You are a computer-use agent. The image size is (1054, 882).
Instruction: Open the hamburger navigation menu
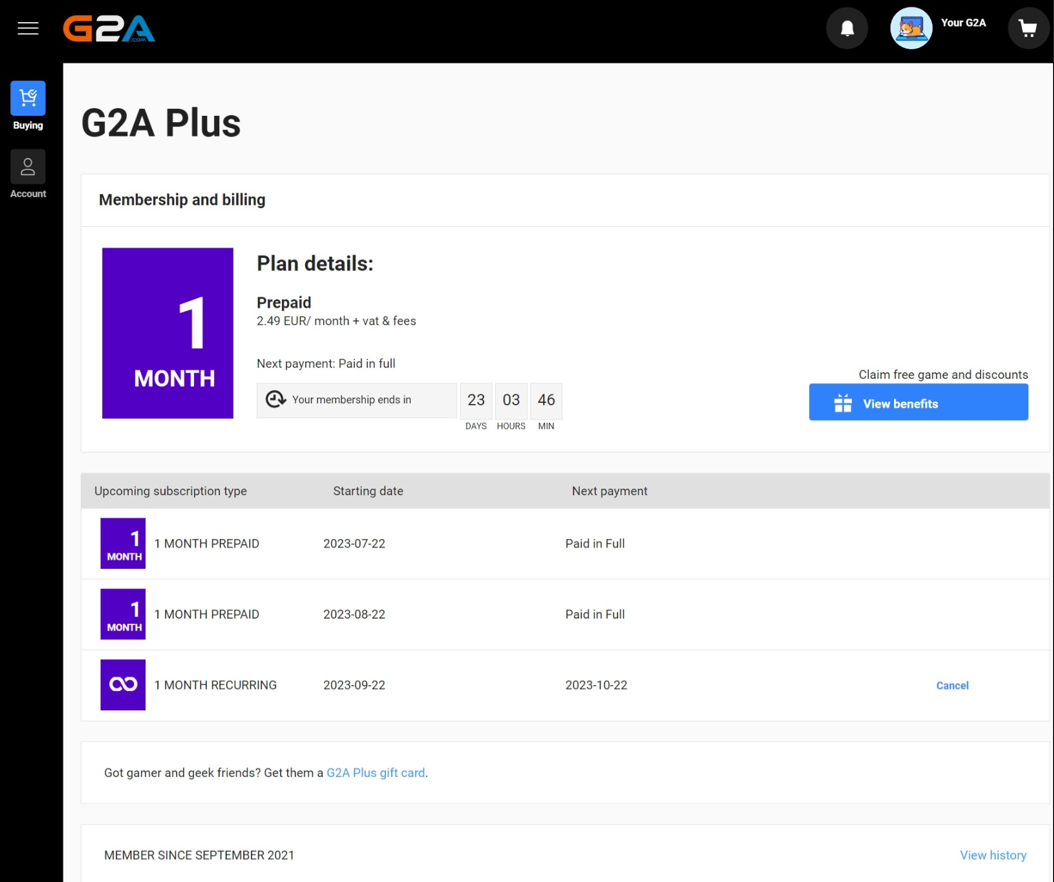point(27,27)
